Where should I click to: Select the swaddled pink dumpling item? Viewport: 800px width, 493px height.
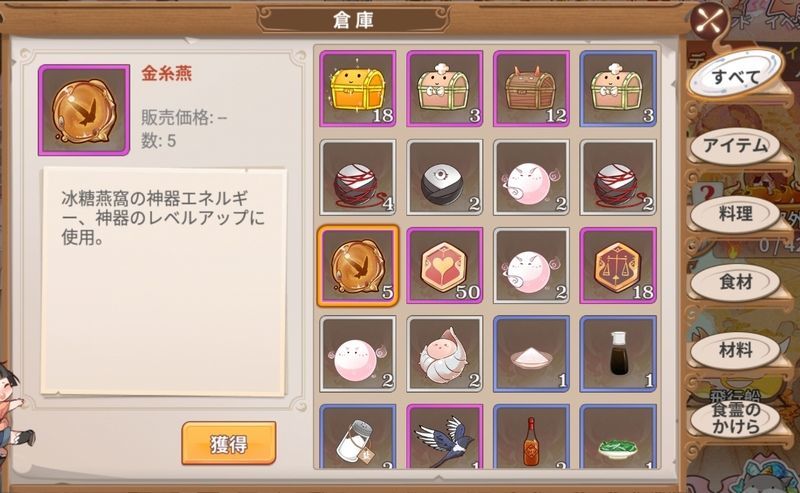pyautogui.click(x=444, y=354)
